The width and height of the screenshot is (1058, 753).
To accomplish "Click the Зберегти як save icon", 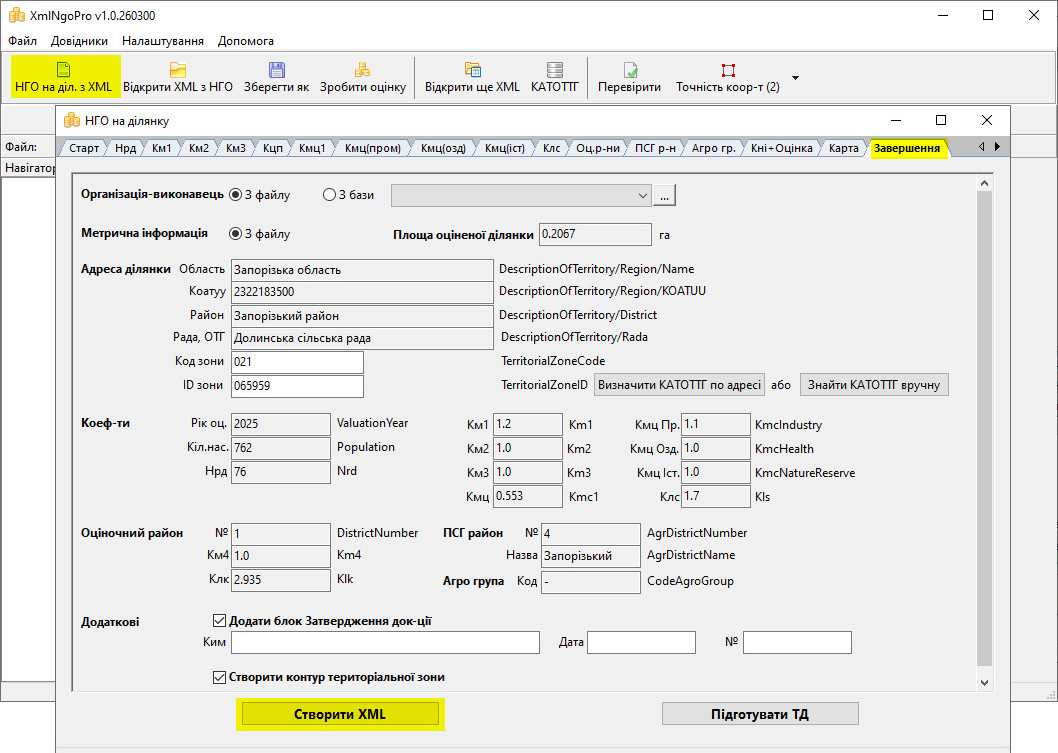I will 277,70.
